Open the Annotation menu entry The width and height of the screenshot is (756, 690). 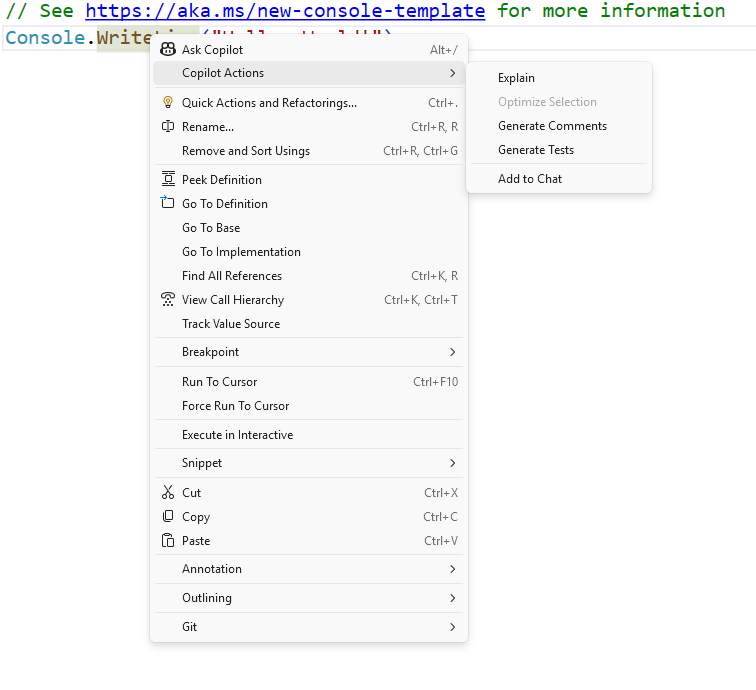point(309,569)
